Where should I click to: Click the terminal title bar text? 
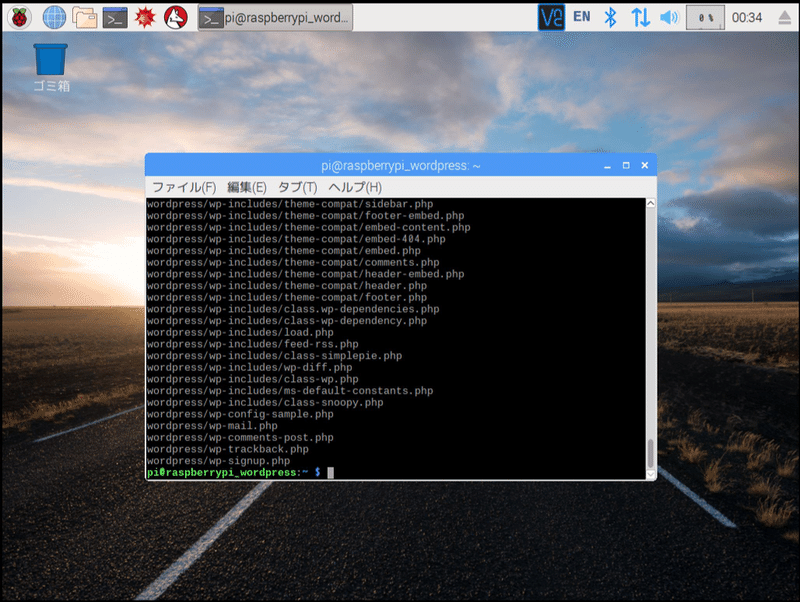click(x=401, y=166)
